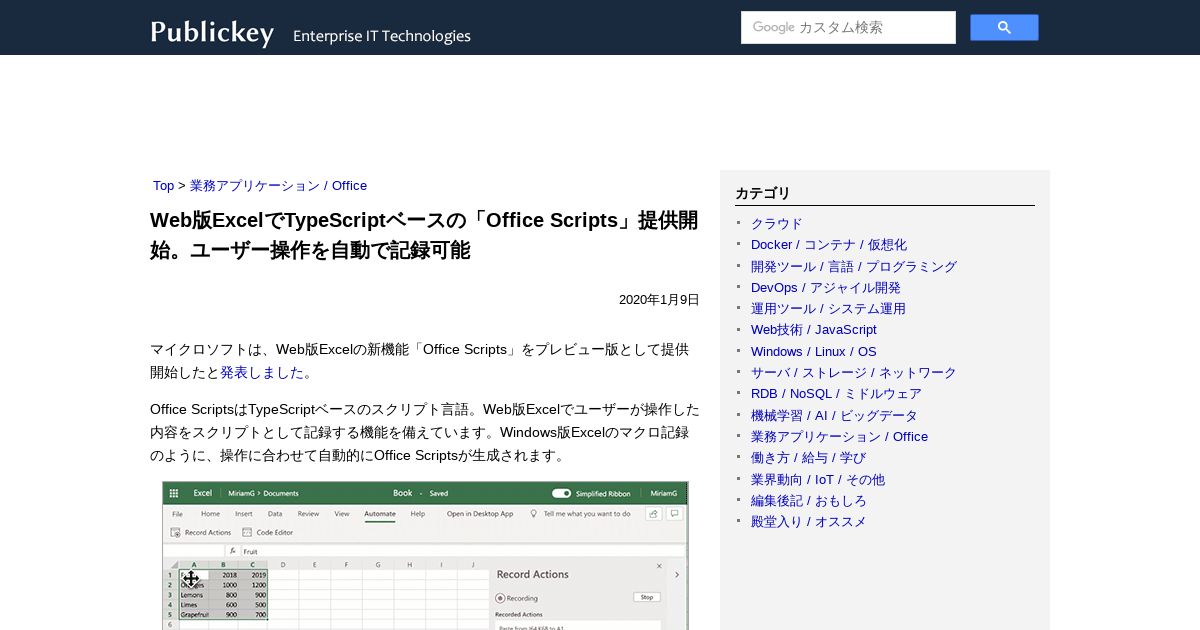1200x630 pixels.
Task: Open サーバ / ストレージ / ネットワーク category
Action: coord(854,373)
